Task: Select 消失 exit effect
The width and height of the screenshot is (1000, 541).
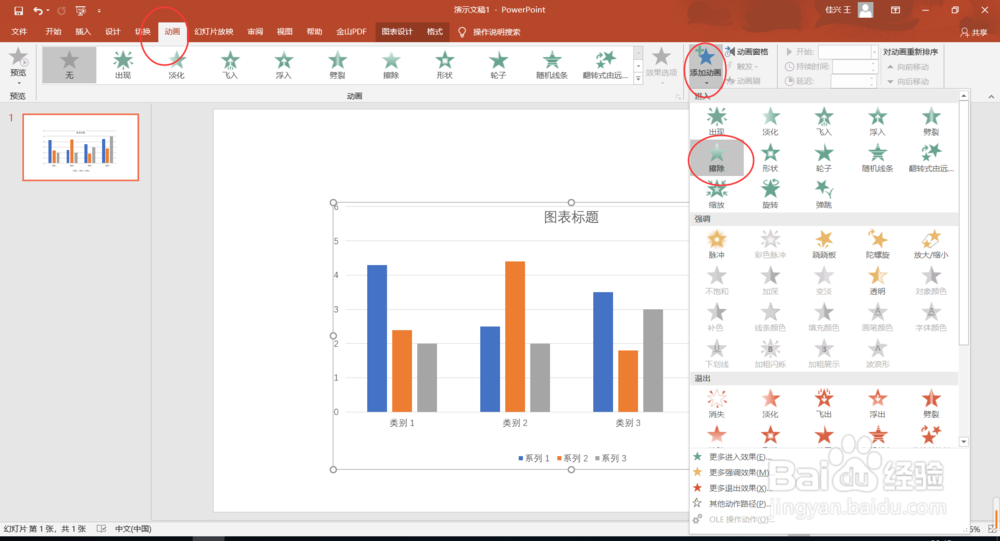Action: pos(717,404)
